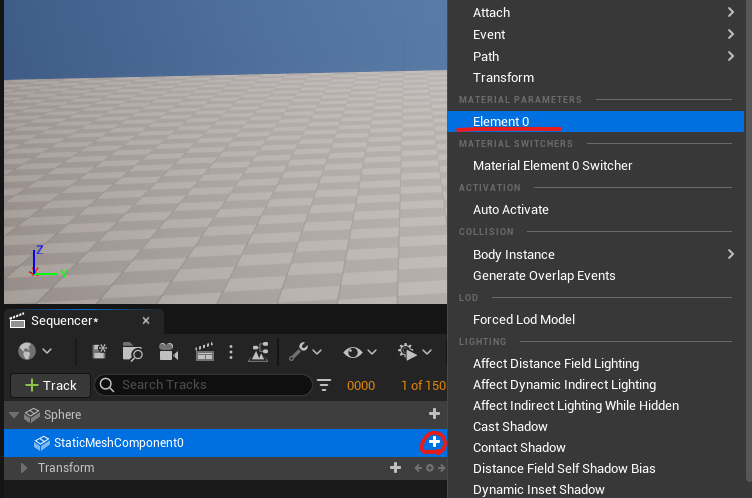Click the Search Tracks input field

click(x=203, y=385)
